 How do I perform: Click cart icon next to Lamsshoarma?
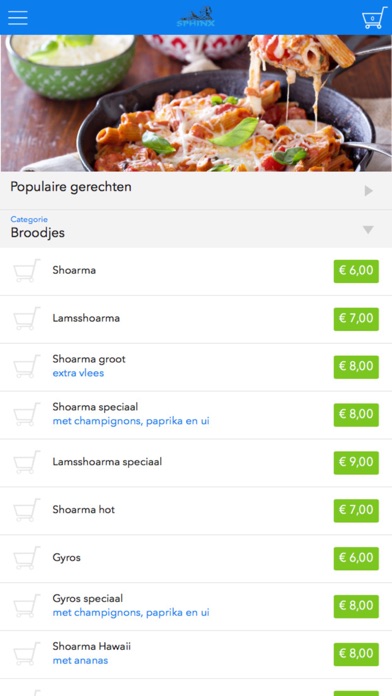[26, 318]
